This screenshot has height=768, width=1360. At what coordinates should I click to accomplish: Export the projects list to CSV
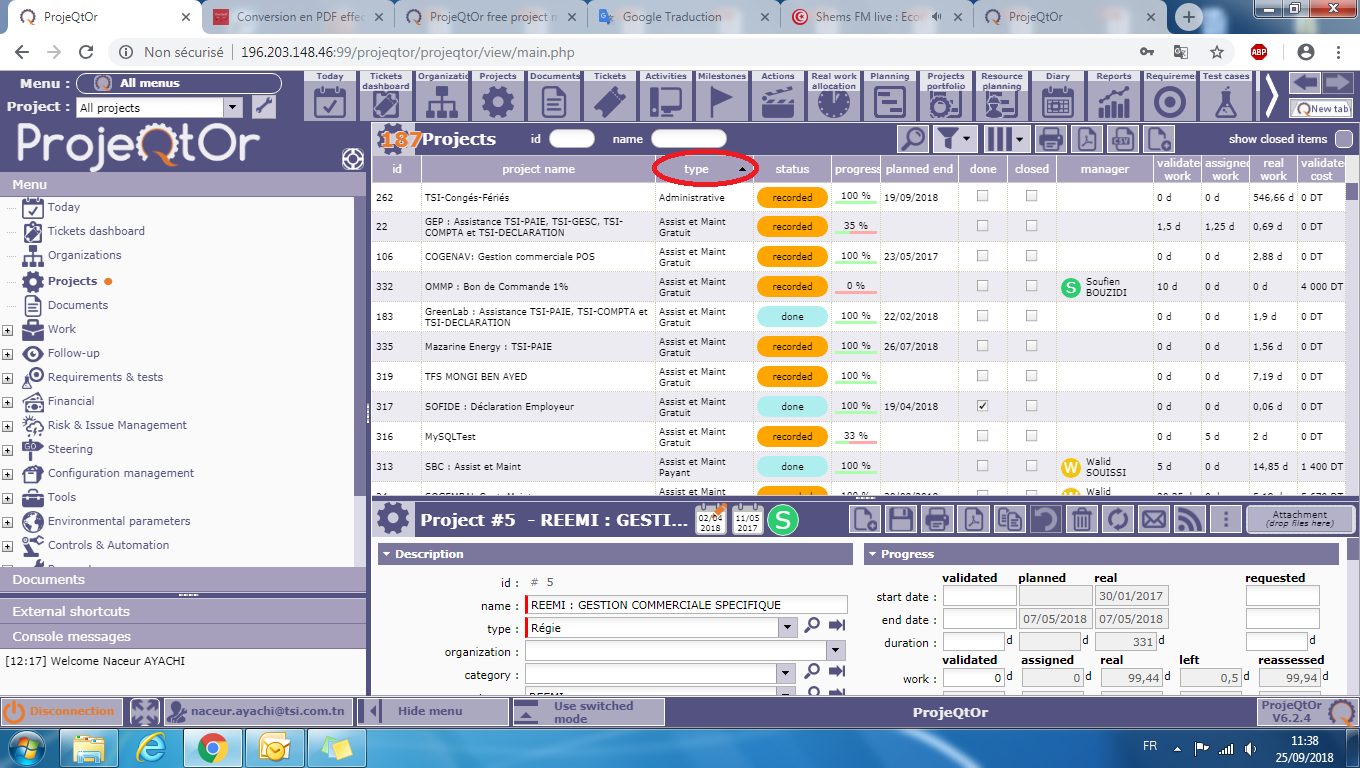pyautogui.click(x=1123, y=139)
